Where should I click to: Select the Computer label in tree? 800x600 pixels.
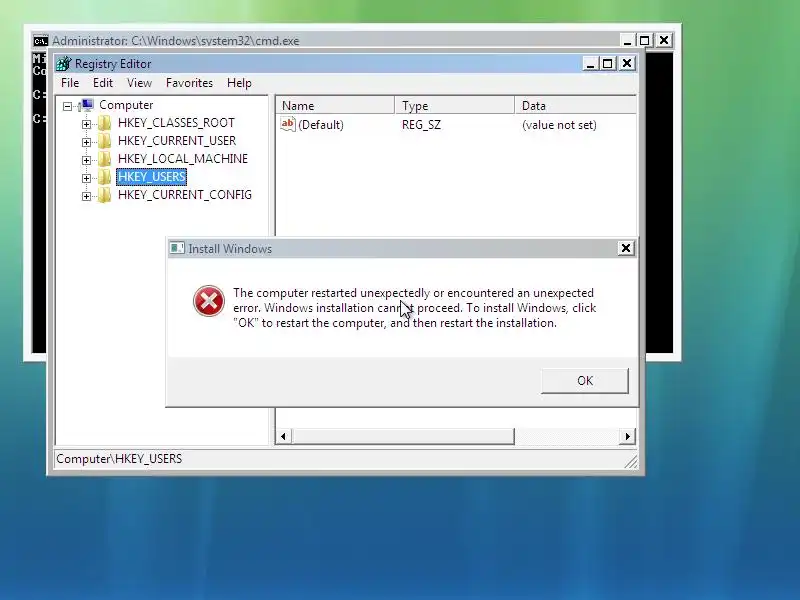click(x=126, y=105)
